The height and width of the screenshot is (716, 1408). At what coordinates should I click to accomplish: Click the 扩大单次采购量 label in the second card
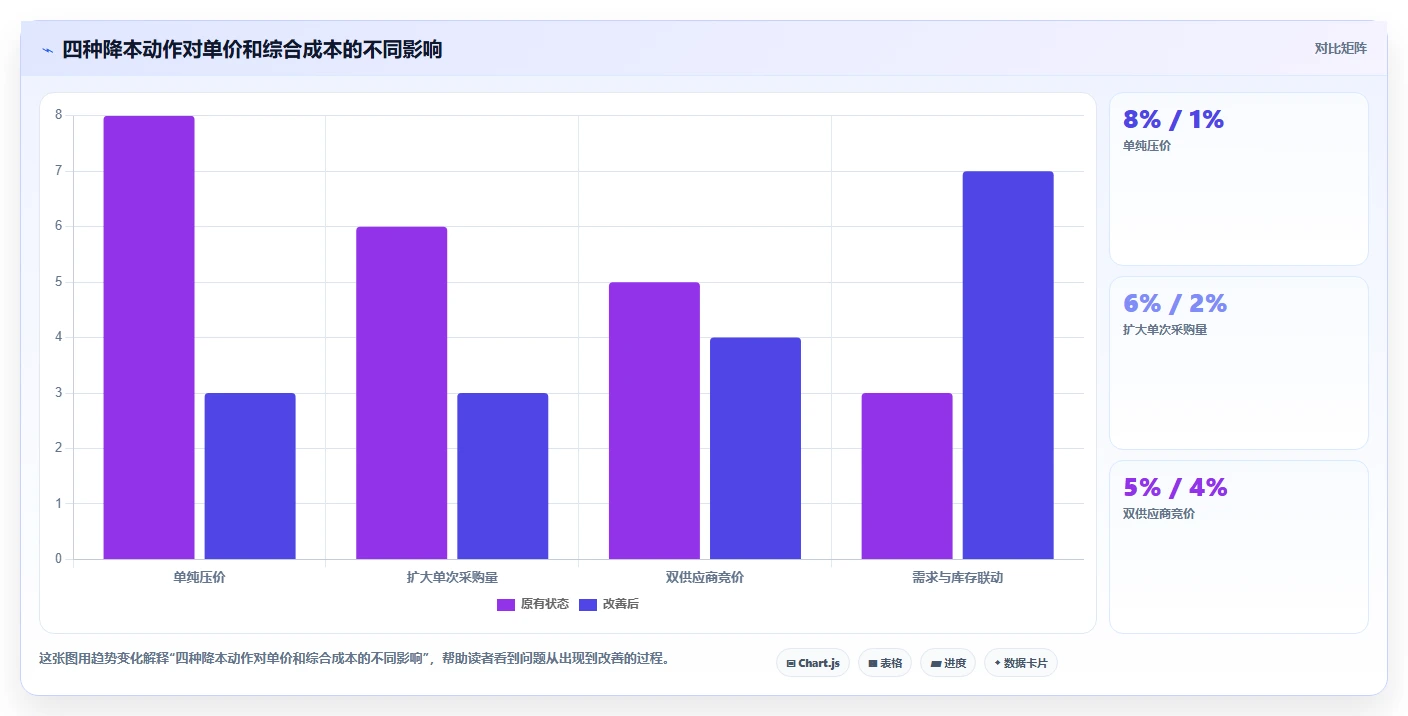point(1165,330)
